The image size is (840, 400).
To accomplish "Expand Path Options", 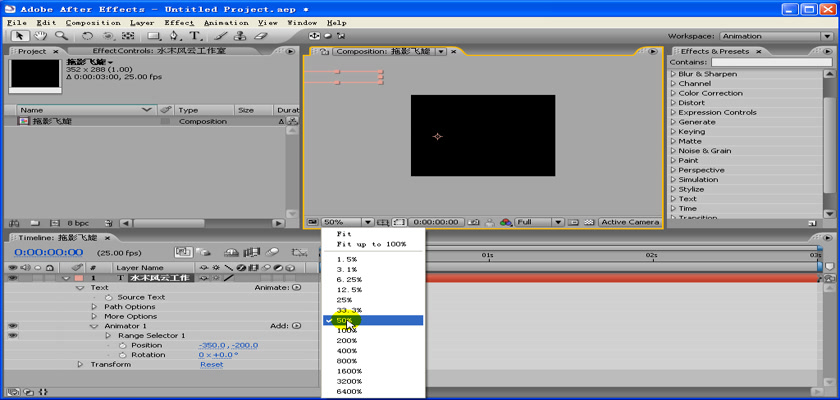I will coord(94,307).
